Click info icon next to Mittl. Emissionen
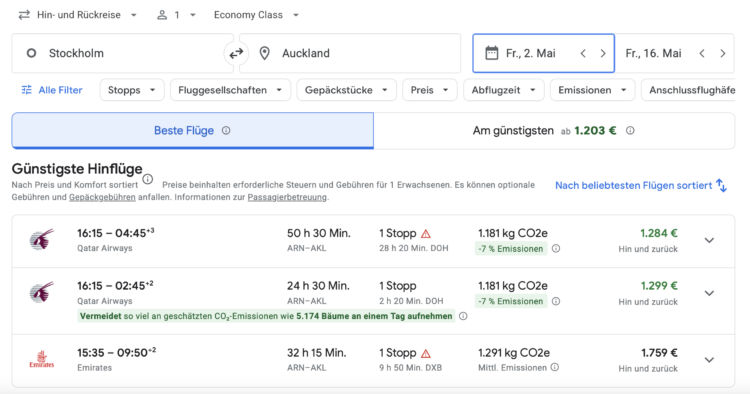This screenshot has width=750, height=394. [554, 367]
